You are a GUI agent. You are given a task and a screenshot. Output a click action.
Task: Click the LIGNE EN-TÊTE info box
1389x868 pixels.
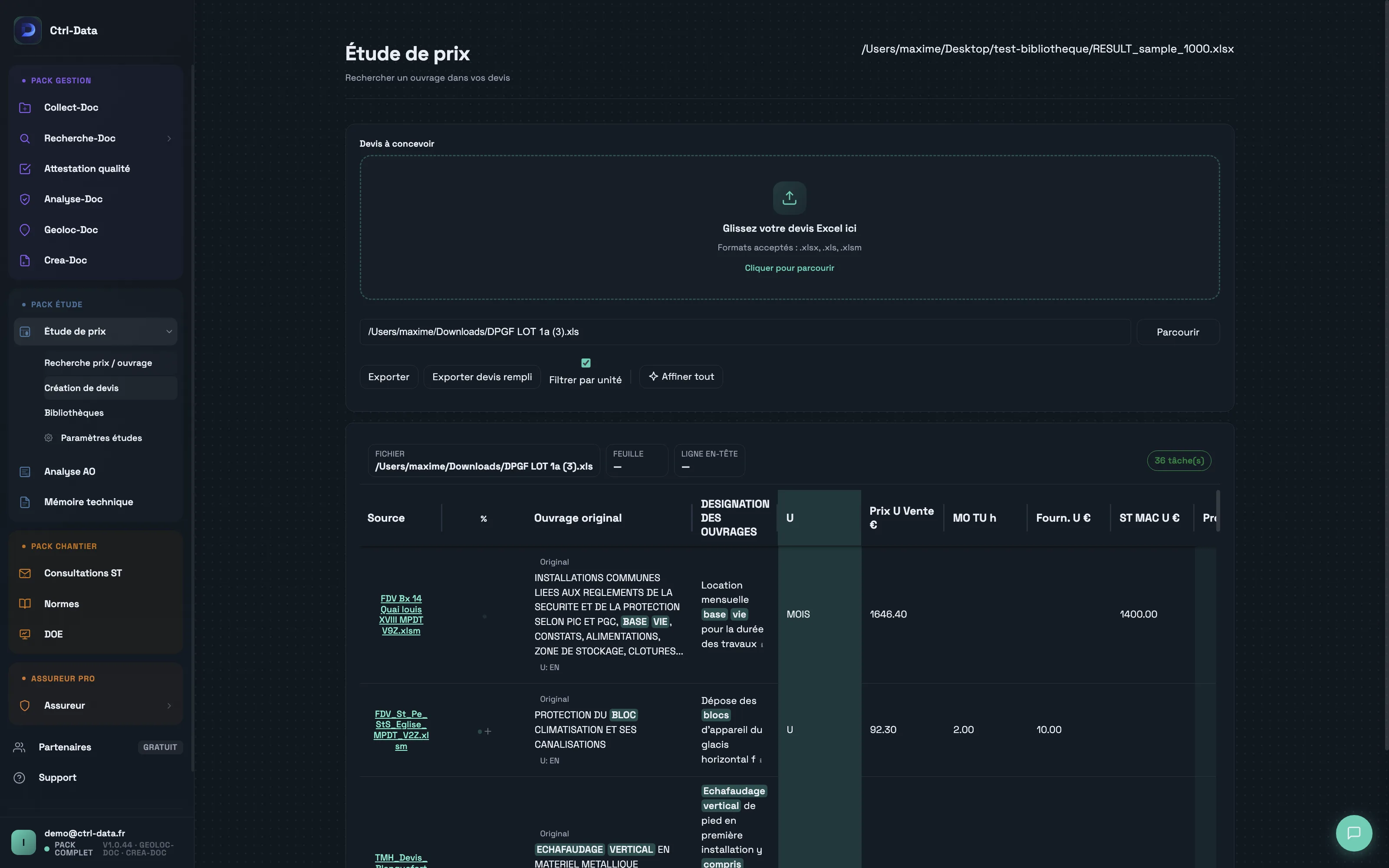(x=709, y=460)
